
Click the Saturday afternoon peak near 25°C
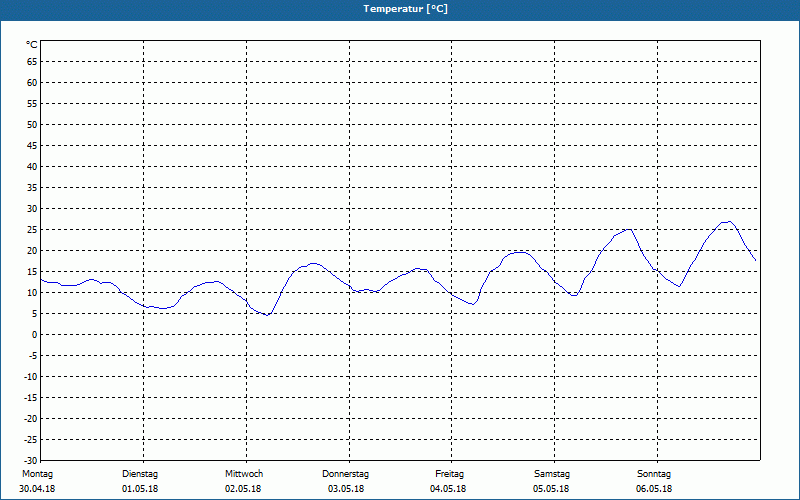[x=630, y=230]
